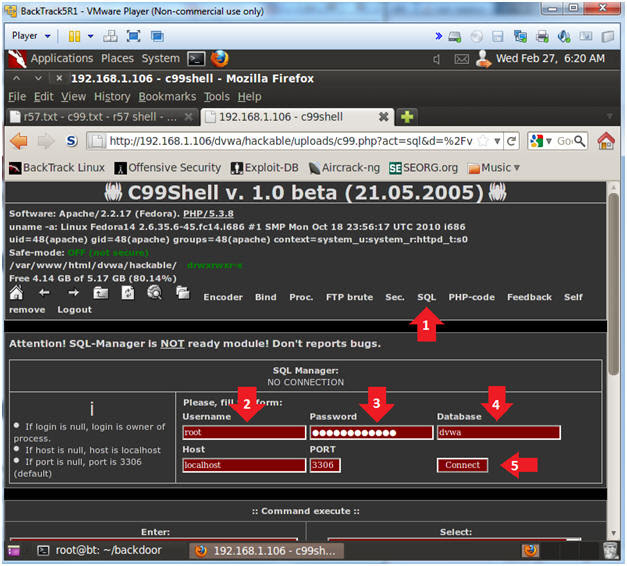This screenshot has height=566, width=627.
Task: Open the SEORG.org bookmark
Action: tap(423, 168)
